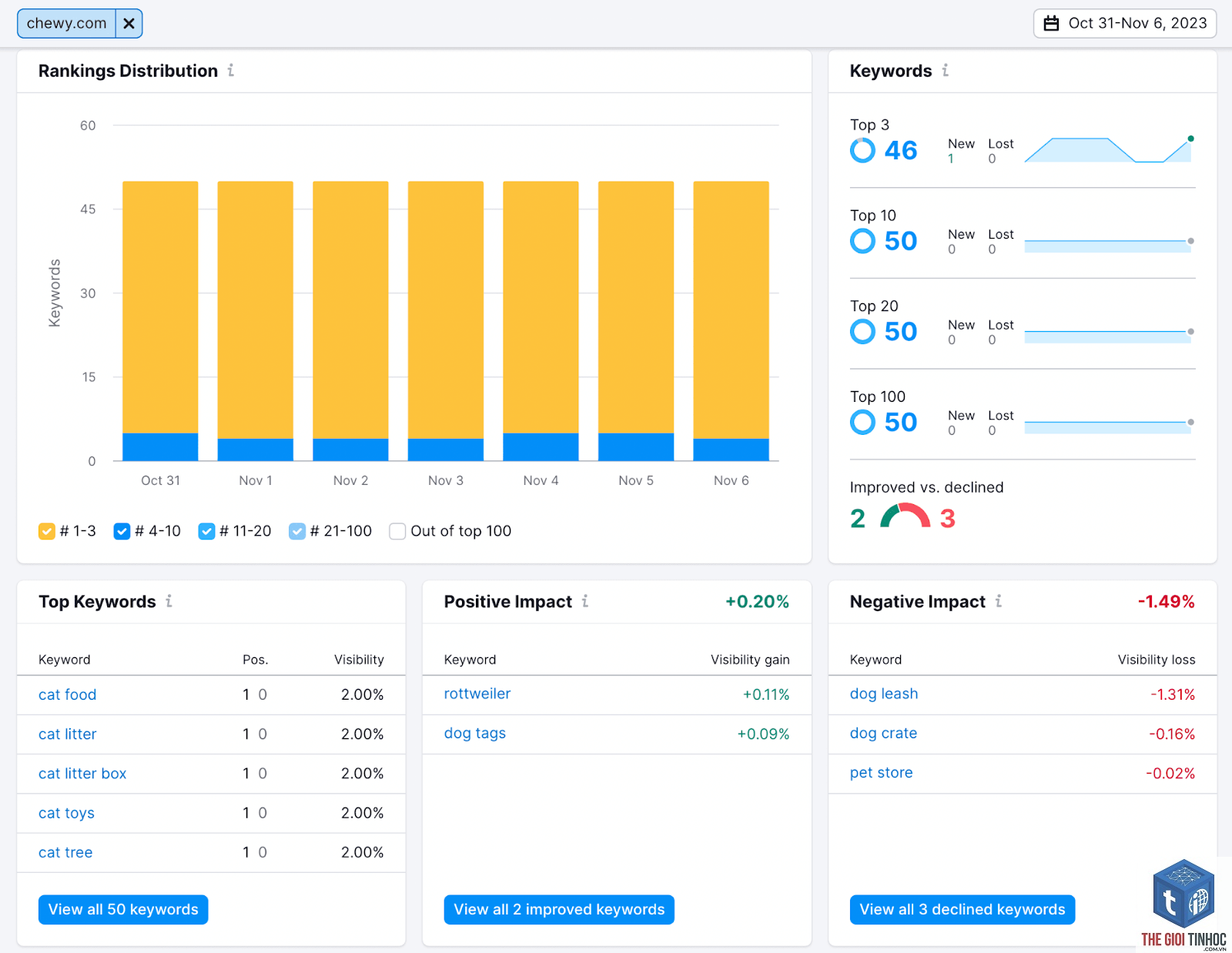The width and height of the screenshot is (1232, 953).
Task: Open the pet store keyword
Action: 881,772
